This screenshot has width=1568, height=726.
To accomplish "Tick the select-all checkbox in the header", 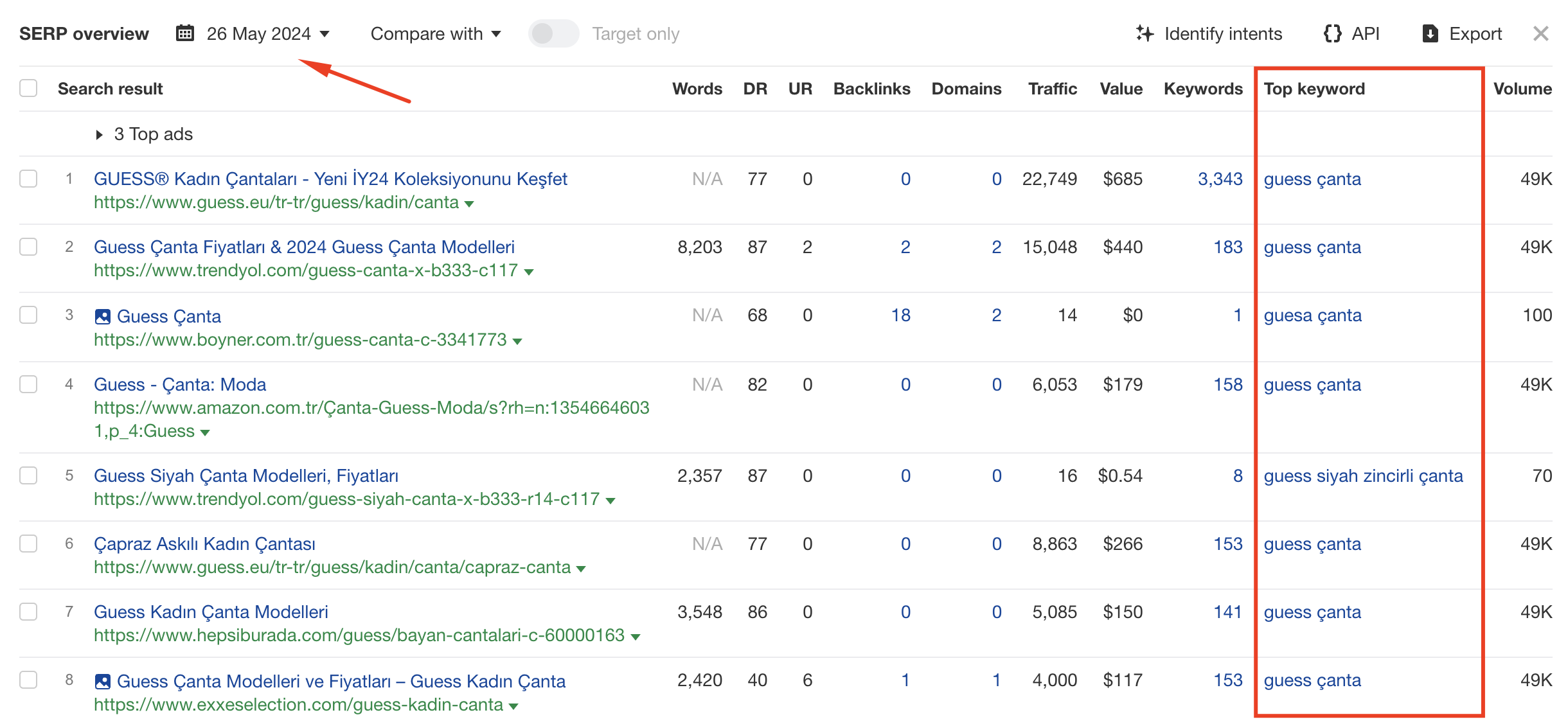I will pyautogui.click(x=28, y=88).
